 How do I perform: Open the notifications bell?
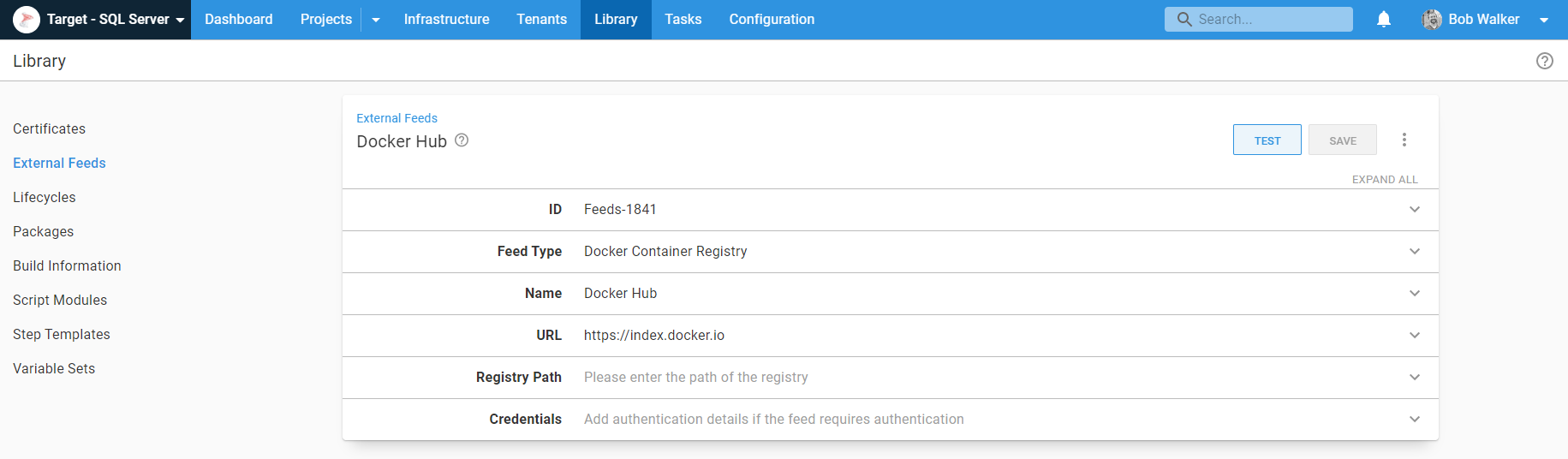coord(1384,19)
